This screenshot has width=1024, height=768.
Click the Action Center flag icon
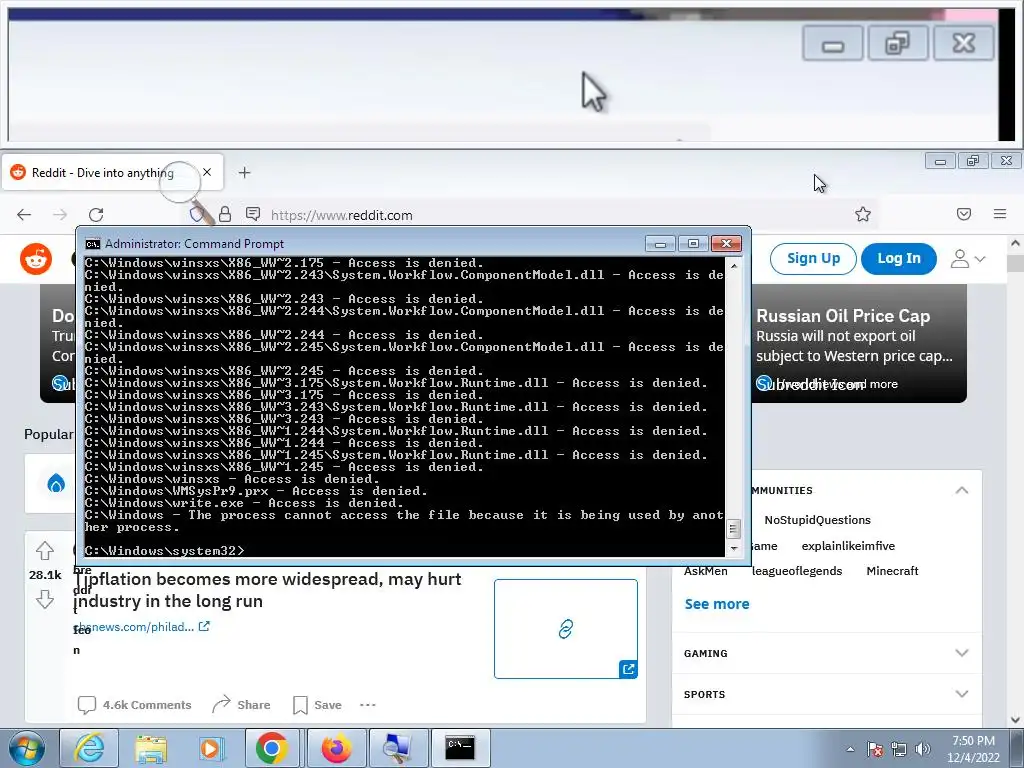875,750
